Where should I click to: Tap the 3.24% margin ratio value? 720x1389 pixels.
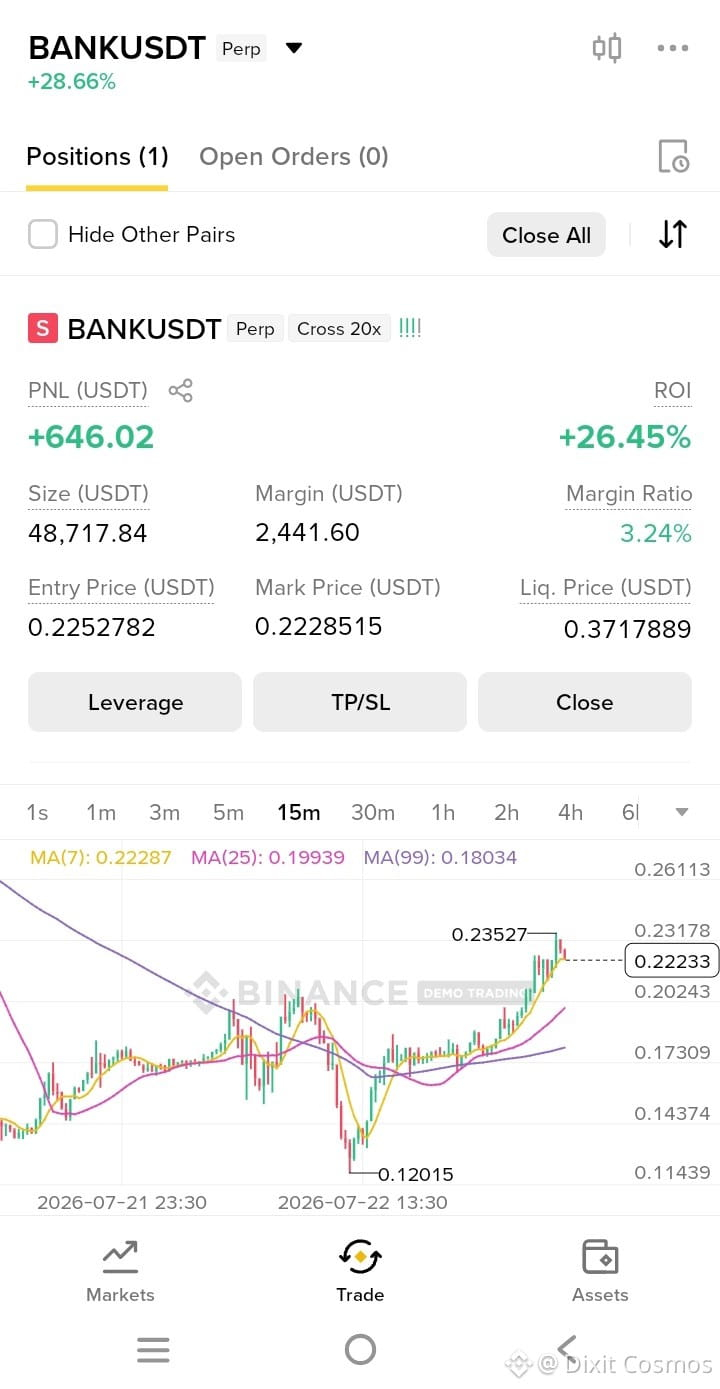click(656, 533)
